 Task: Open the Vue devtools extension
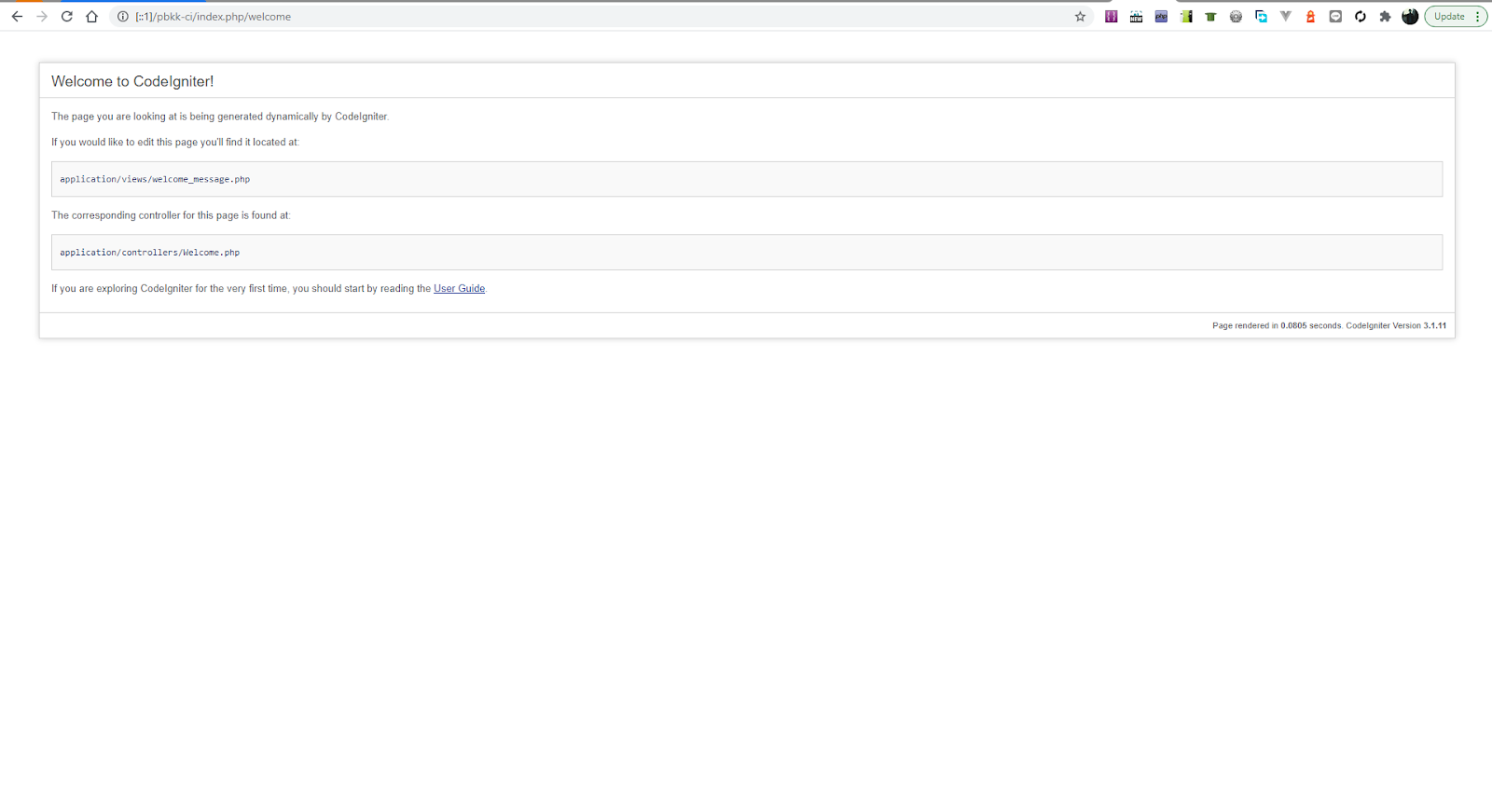pos(1286,17)
